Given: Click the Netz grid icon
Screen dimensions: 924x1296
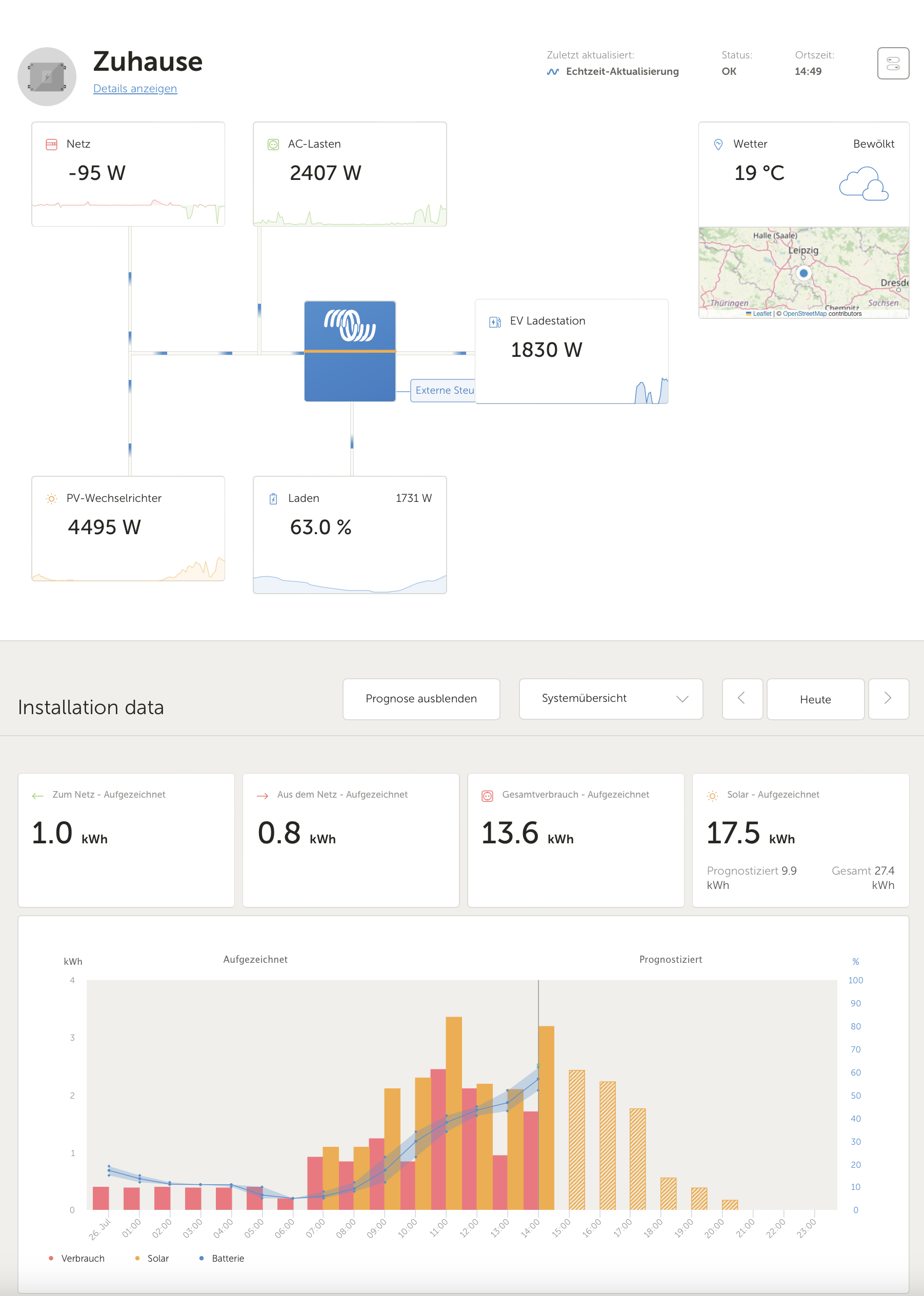Looking at the screenshot, I should (x=51, y=145).
